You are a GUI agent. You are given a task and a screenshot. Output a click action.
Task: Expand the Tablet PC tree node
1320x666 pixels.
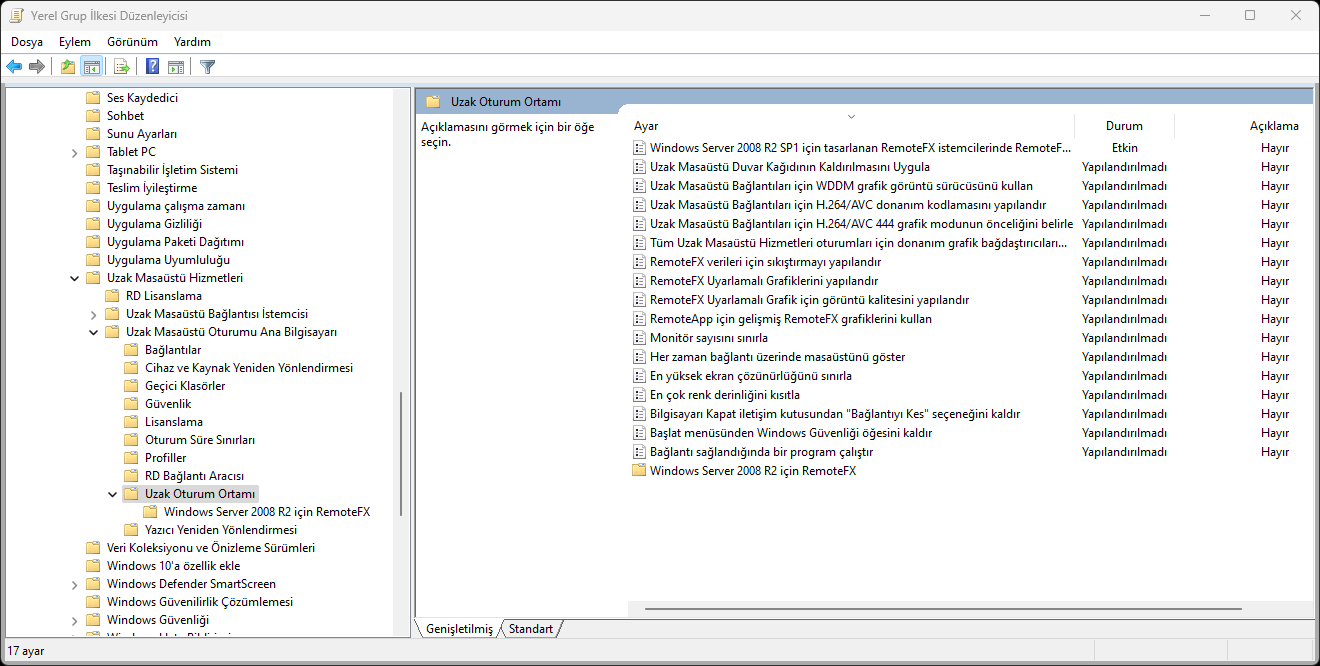pyautogui.click(x=75, y=152)
